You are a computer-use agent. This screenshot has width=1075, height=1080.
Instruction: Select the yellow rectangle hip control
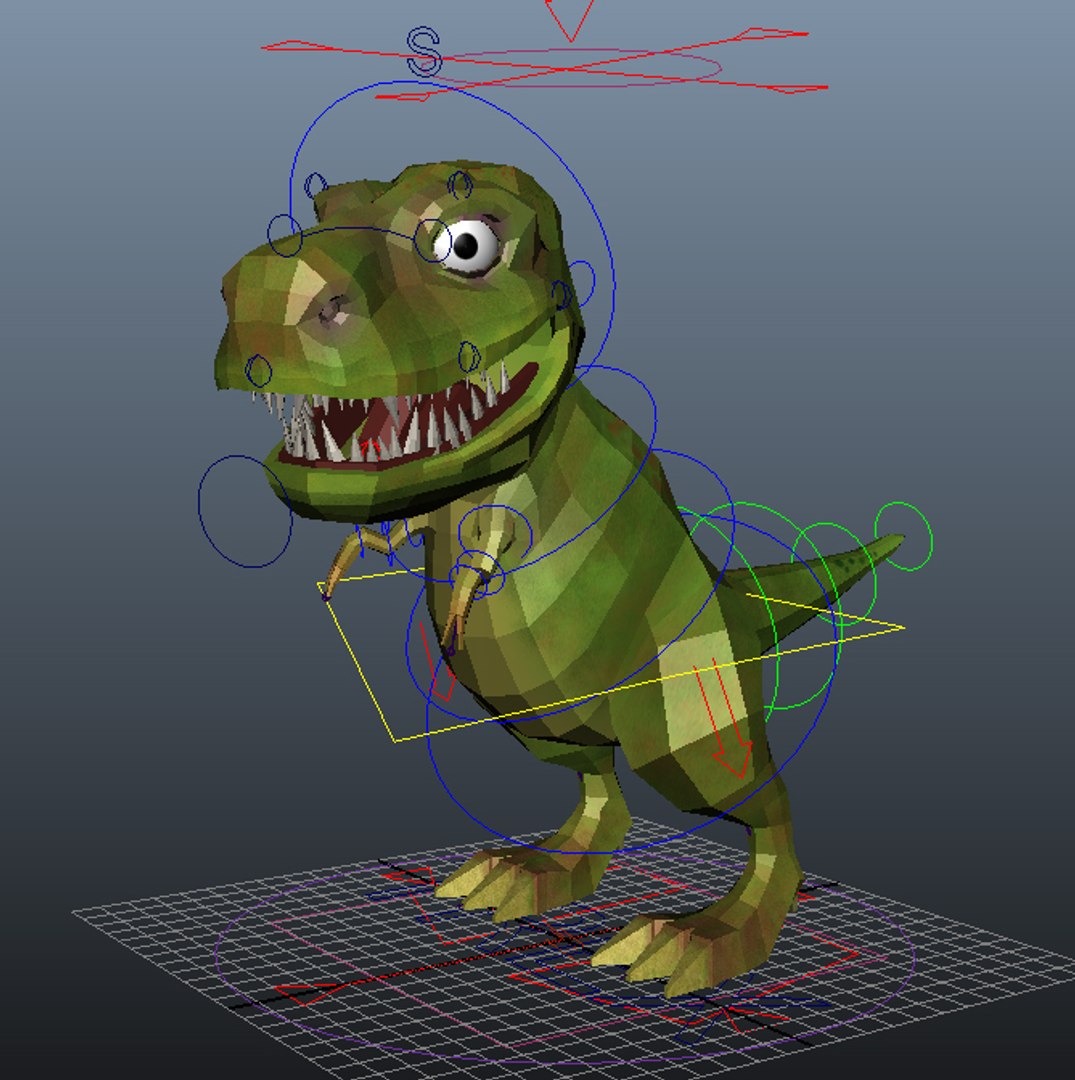pos(610,654)
